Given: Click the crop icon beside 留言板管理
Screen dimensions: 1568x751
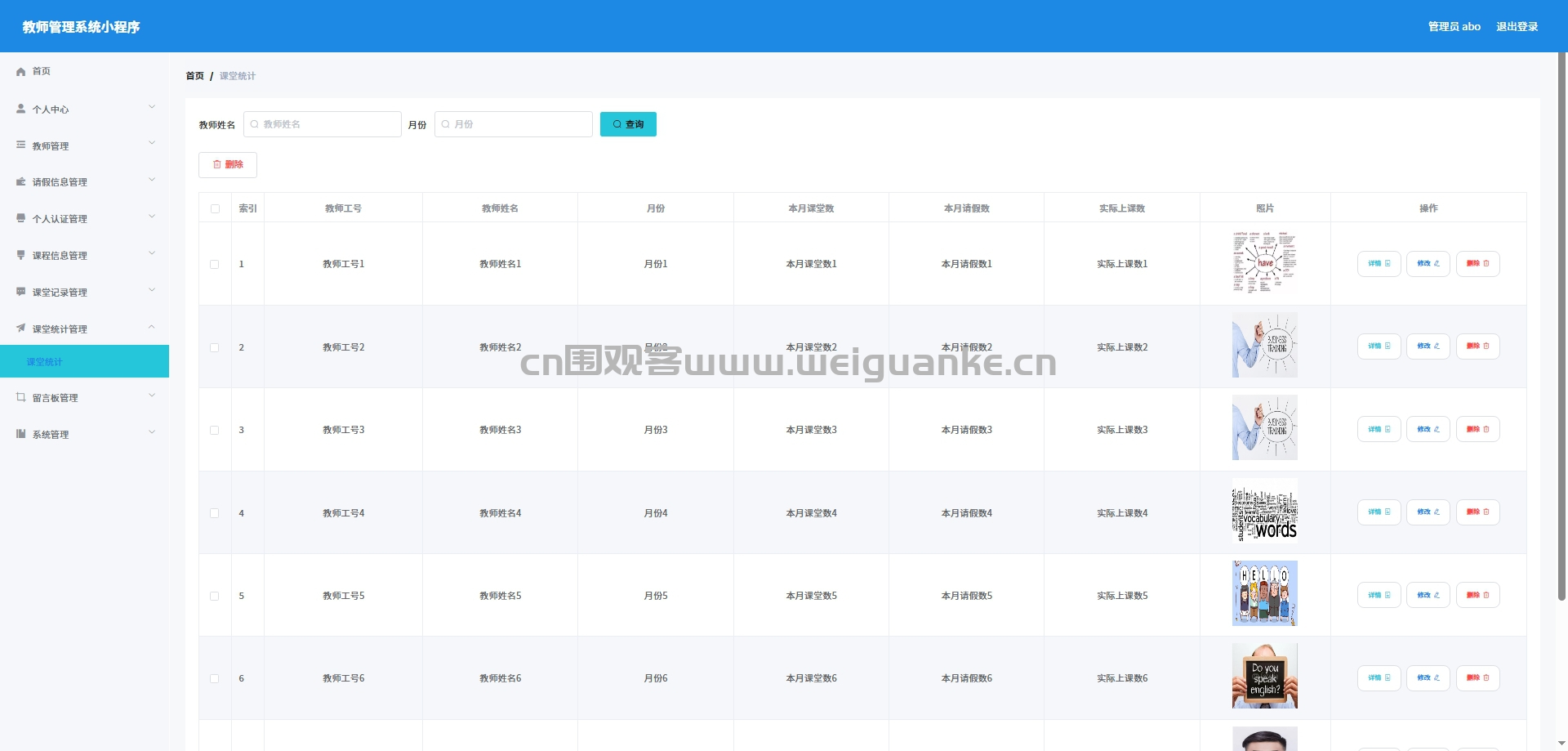Looking at the screenshot, I should (x=21, y=398).
